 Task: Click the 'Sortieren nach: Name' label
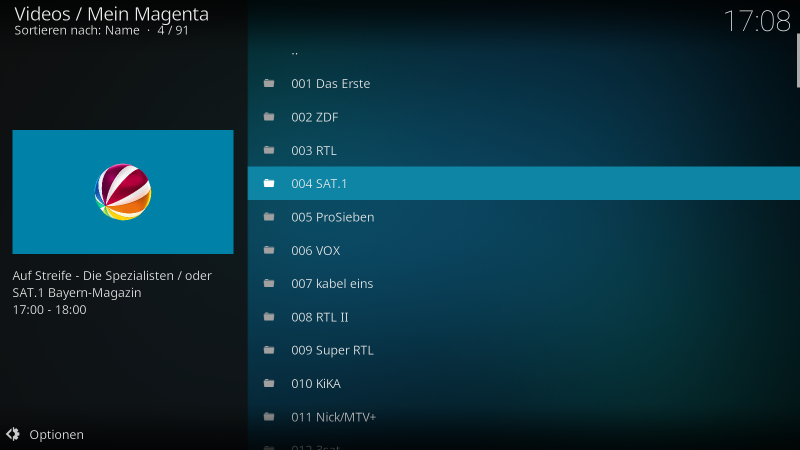pyautogui.click(x=77, y=30)
